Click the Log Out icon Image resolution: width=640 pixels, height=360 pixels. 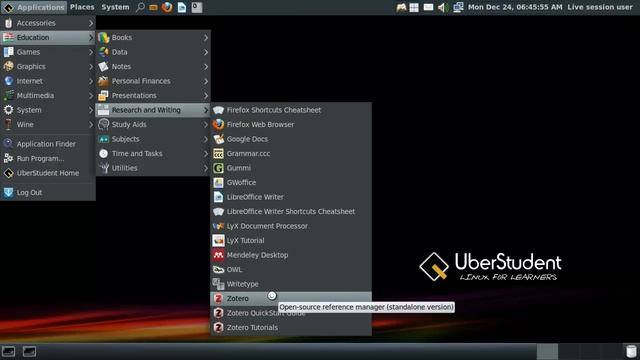[9, 192]
